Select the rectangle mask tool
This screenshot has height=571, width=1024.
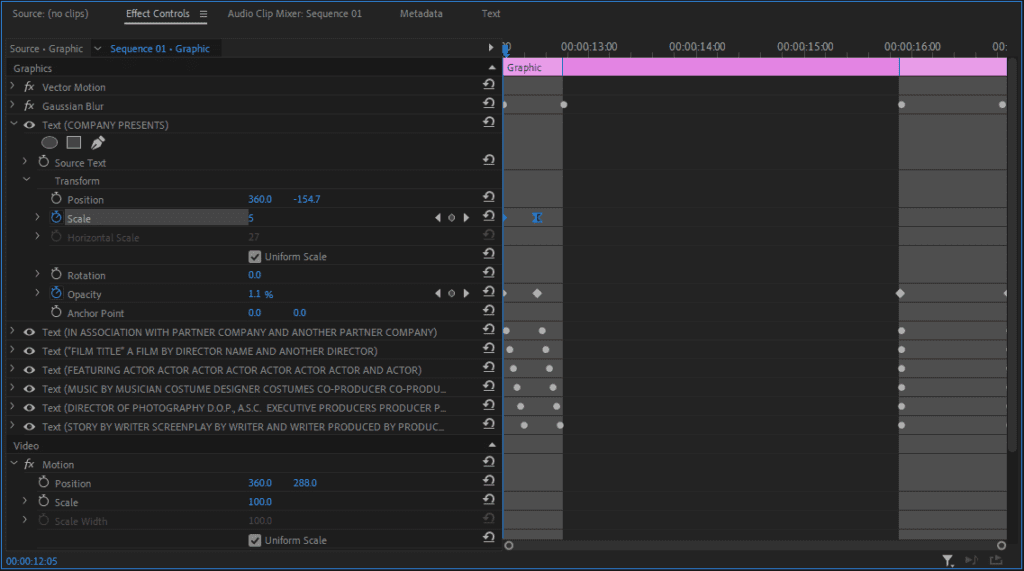(73, 143)
